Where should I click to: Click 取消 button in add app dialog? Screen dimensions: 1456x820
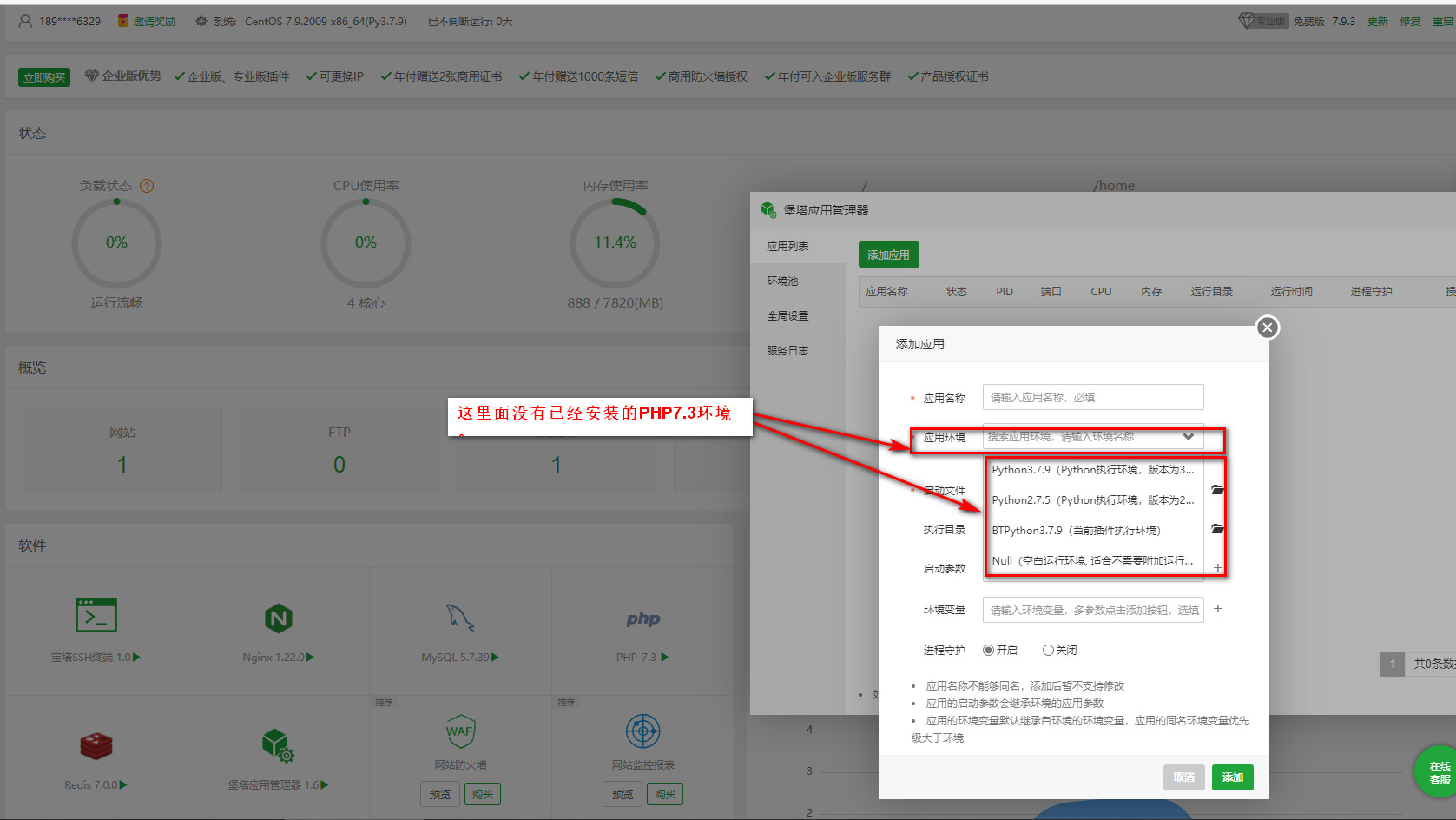point(1184,777)
